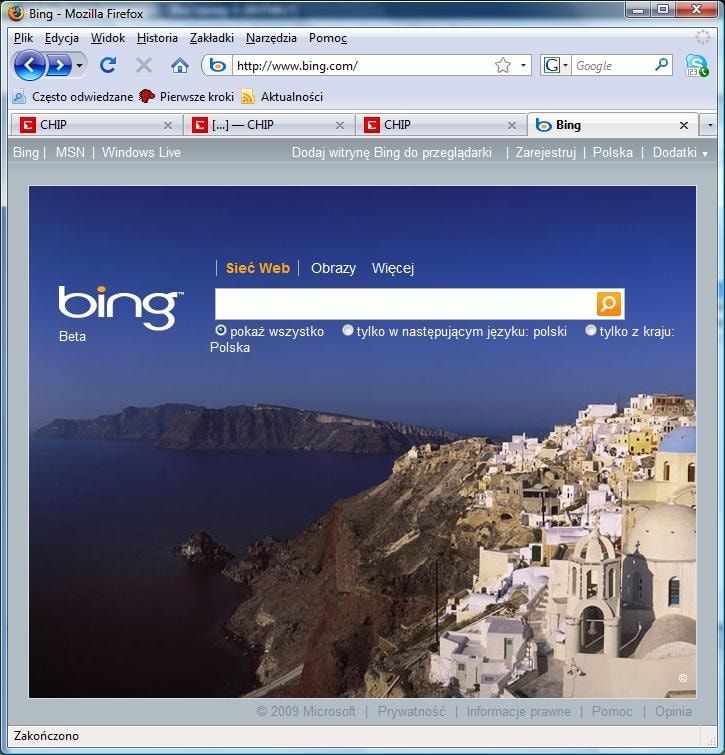
Task: Open the Prywatność footer link
Action: 412,711
